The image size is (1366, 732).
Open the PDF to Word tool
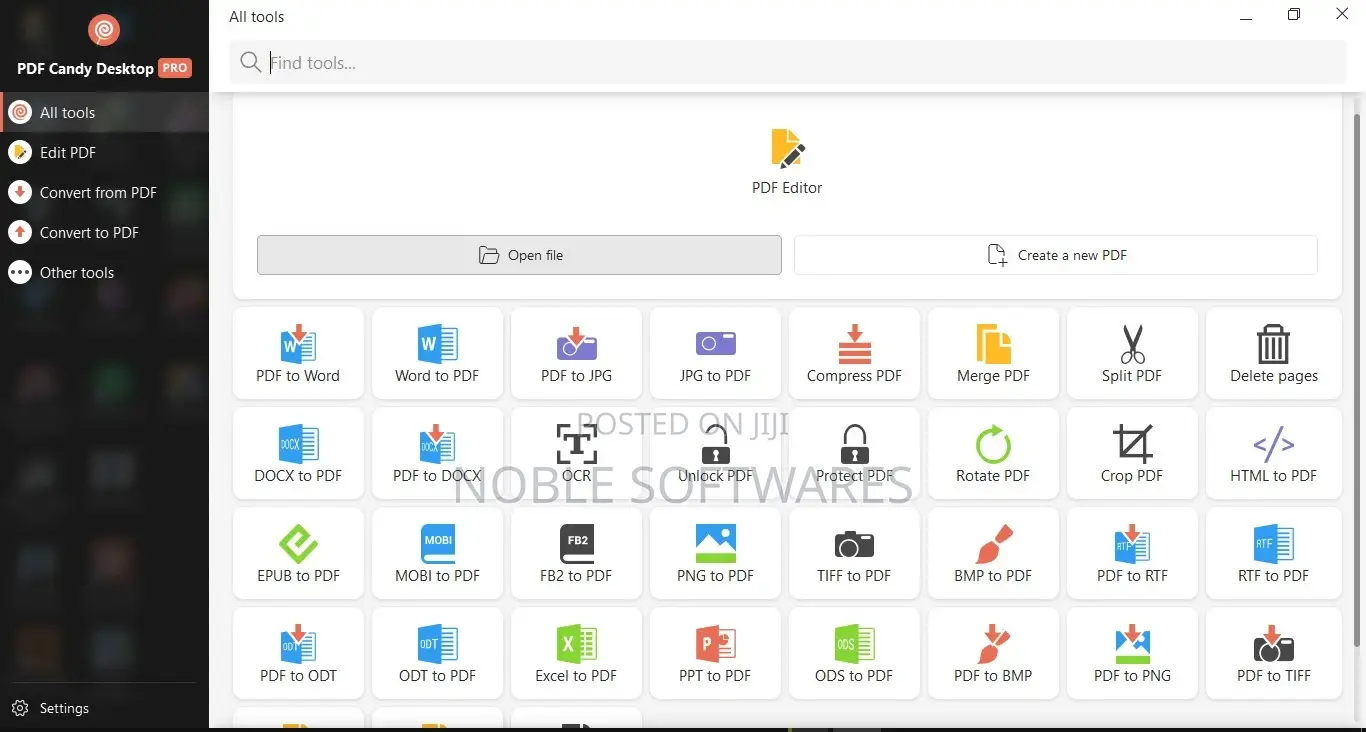click(x=298, y=353)
